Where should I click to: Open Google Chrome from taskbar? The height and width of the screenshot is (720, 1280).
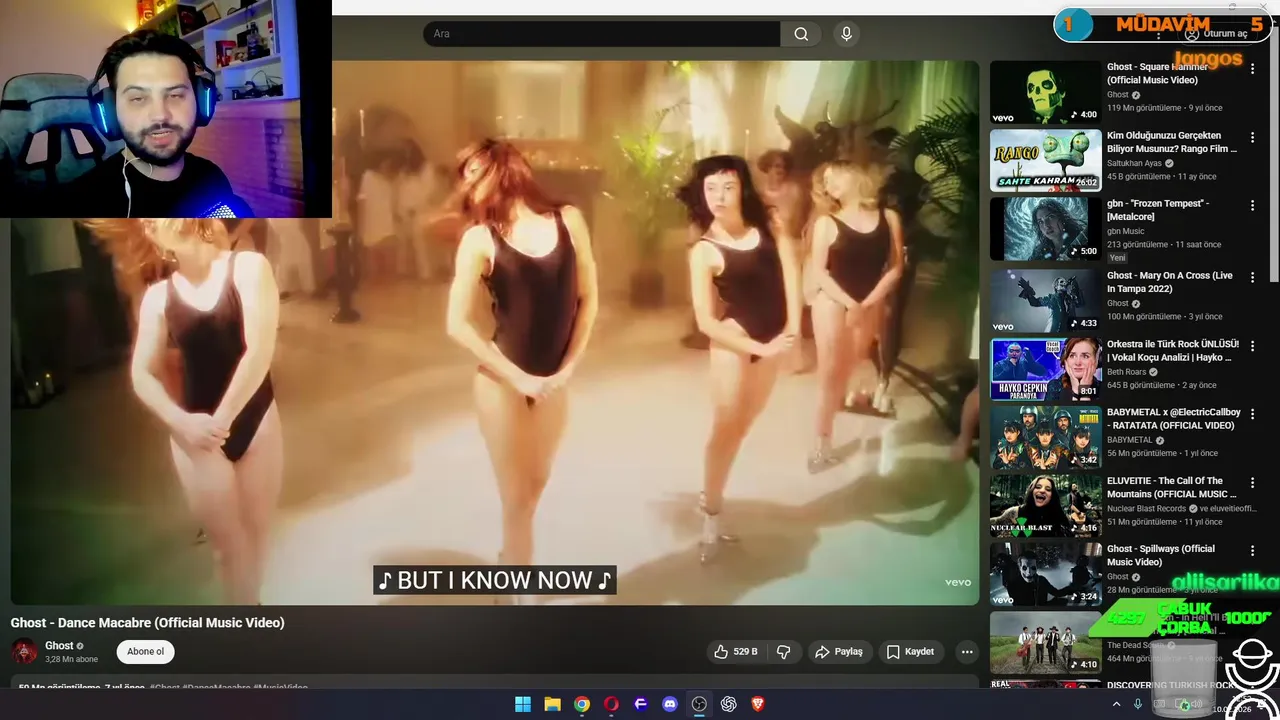582,704
